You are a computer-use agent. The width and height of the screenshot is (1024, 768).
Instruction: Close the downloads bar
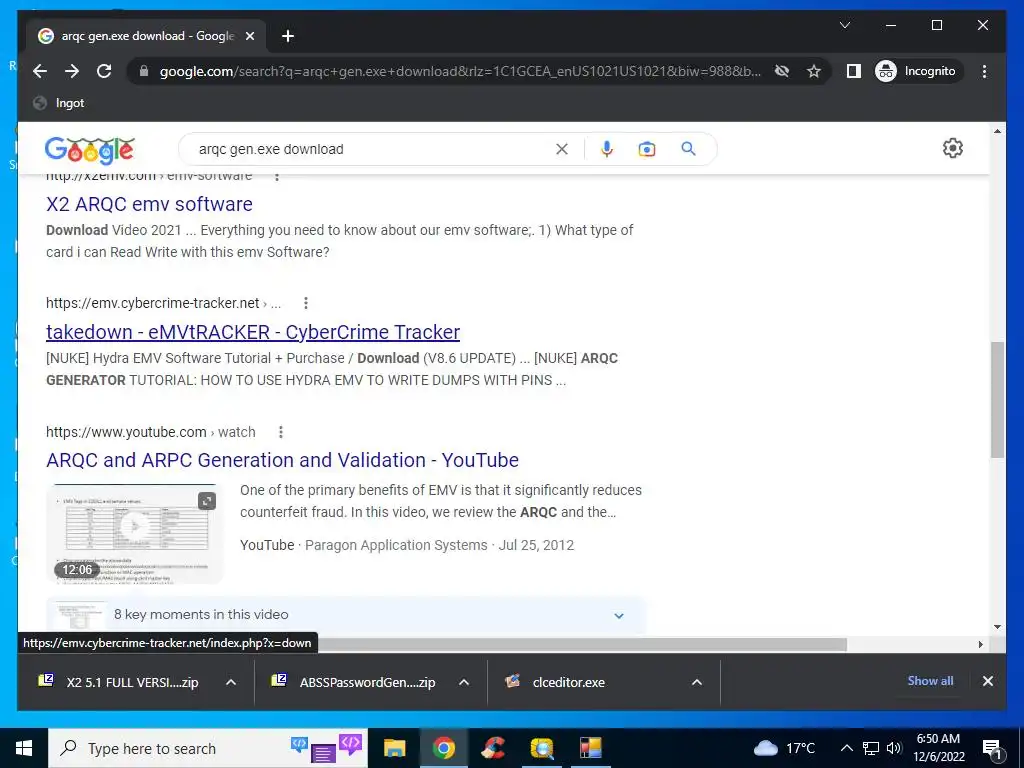[x=987, y=681]
